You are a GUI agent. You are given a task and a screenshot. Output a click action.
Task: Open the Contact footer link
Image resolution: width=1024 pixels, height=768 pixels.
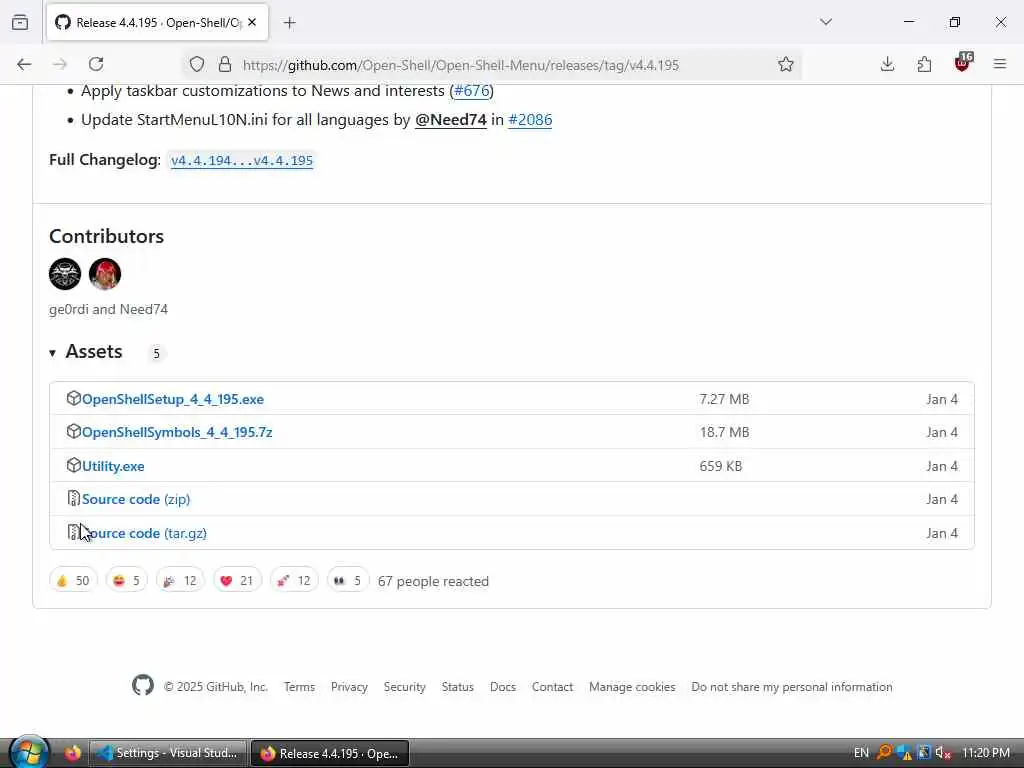[x=552, y=687]
